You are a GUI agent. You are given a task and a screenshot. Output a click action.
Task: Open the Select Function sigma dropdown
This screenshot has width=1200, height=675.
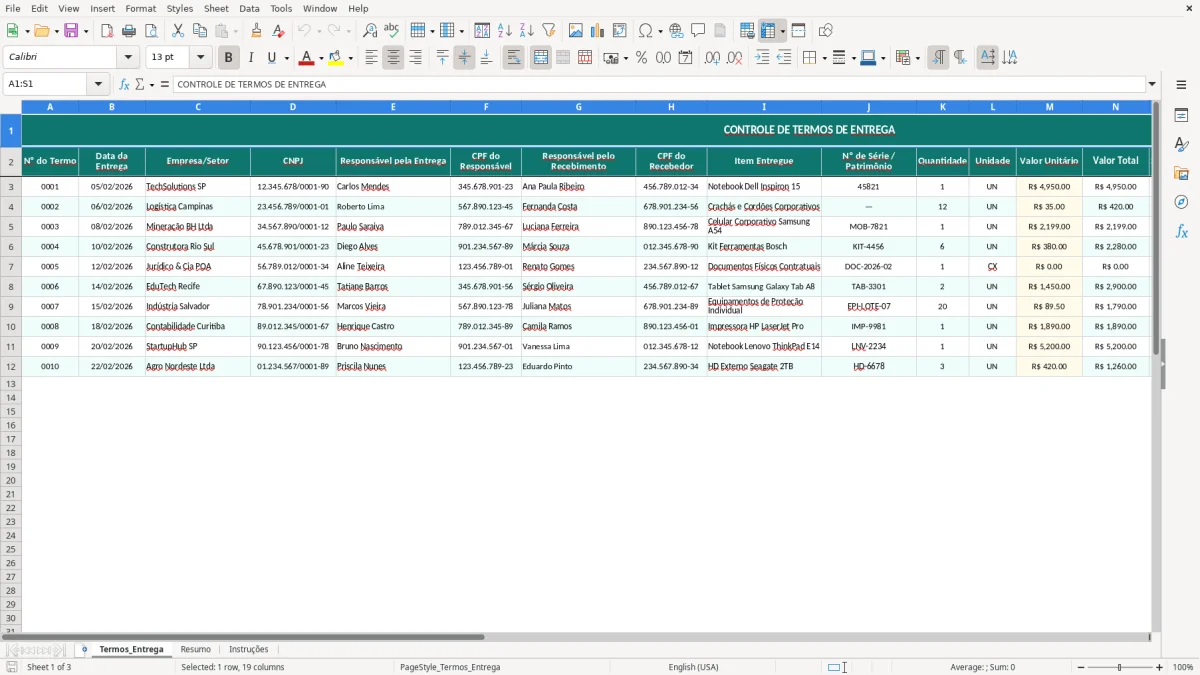click(x=151, y=84)
